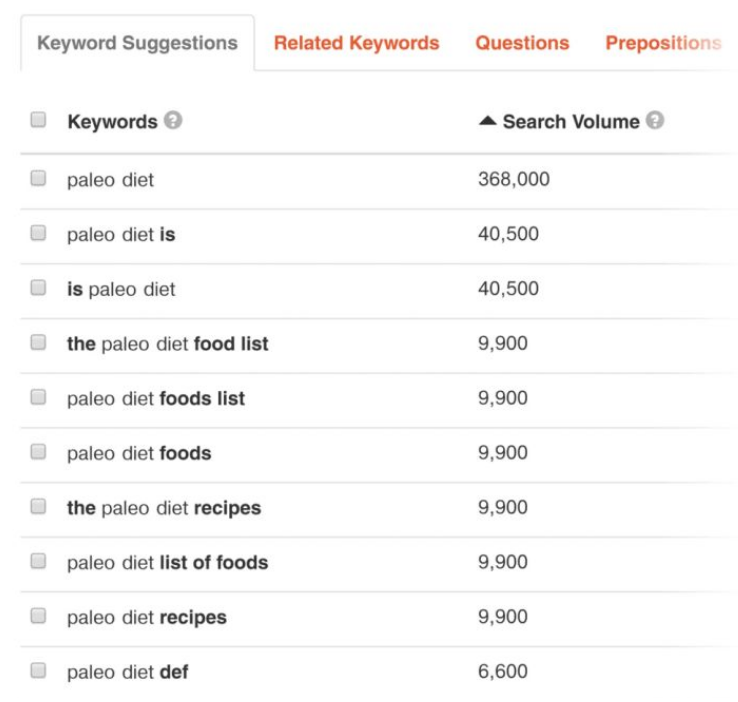The width and height of the screenshot is (738, 702).
Task: Check the 'paleo diet recipes' row box
Action: pyautogui.click(x=38, y=615)
